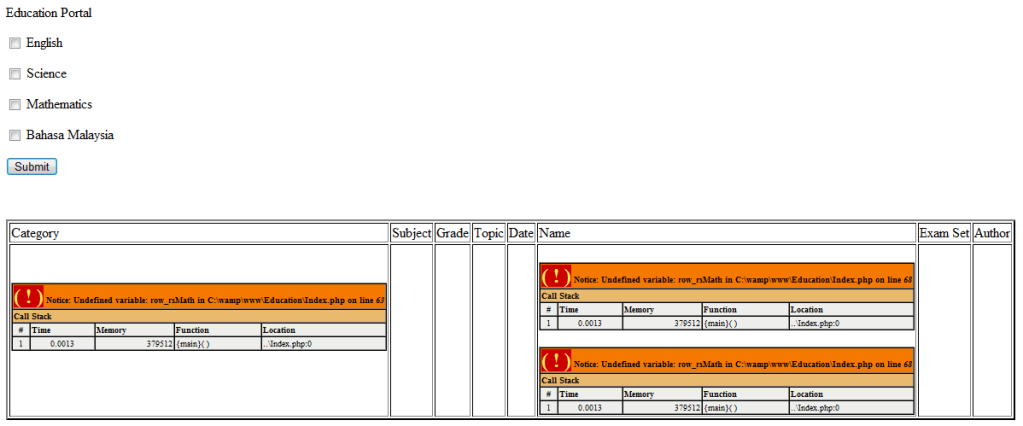Image resolution: width=1023 pixels, height=426 pixels.
Task: Click warning icon in upper Name column error
Action: 556,277
